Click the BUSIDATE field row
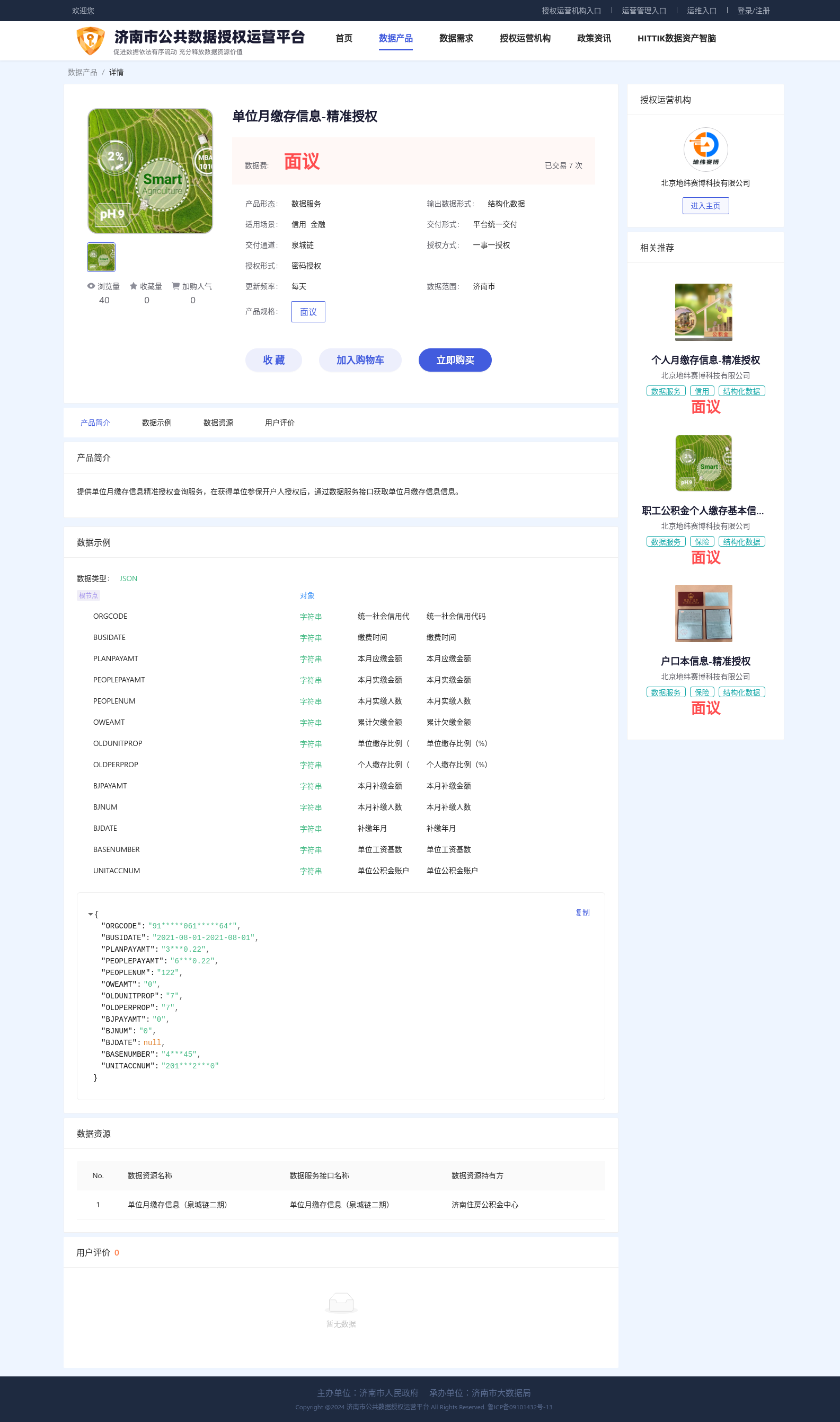840x1422 pixels. (341, 637)
